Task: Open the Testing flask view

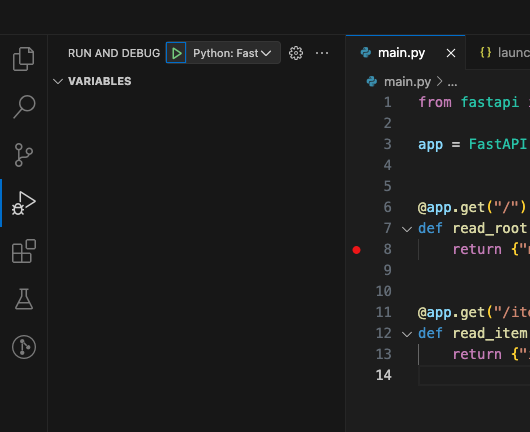Action: (24, 299)
